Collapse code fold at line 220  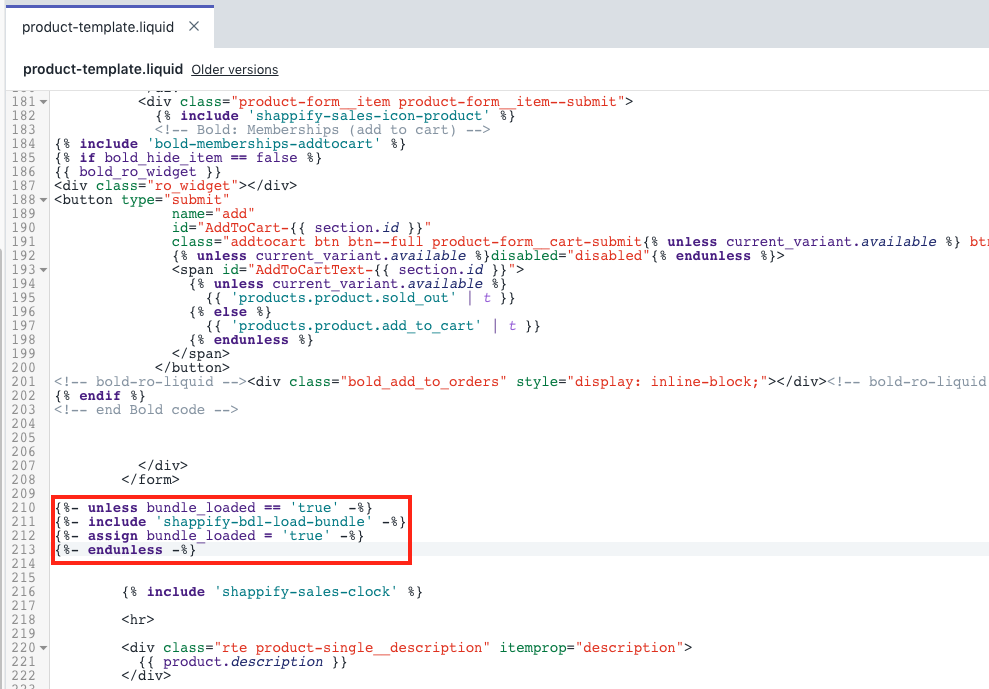[x=44, y=648]
